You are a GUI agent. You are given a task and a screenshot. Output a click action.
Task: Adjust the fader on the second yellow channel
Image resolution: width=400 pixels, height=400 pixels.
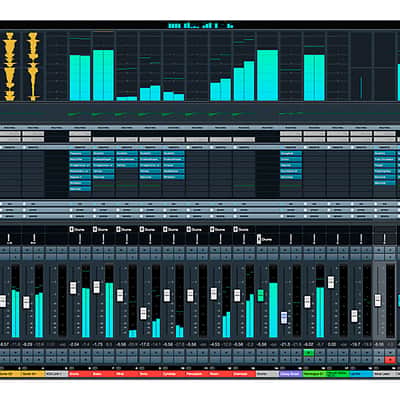point(26,303)
